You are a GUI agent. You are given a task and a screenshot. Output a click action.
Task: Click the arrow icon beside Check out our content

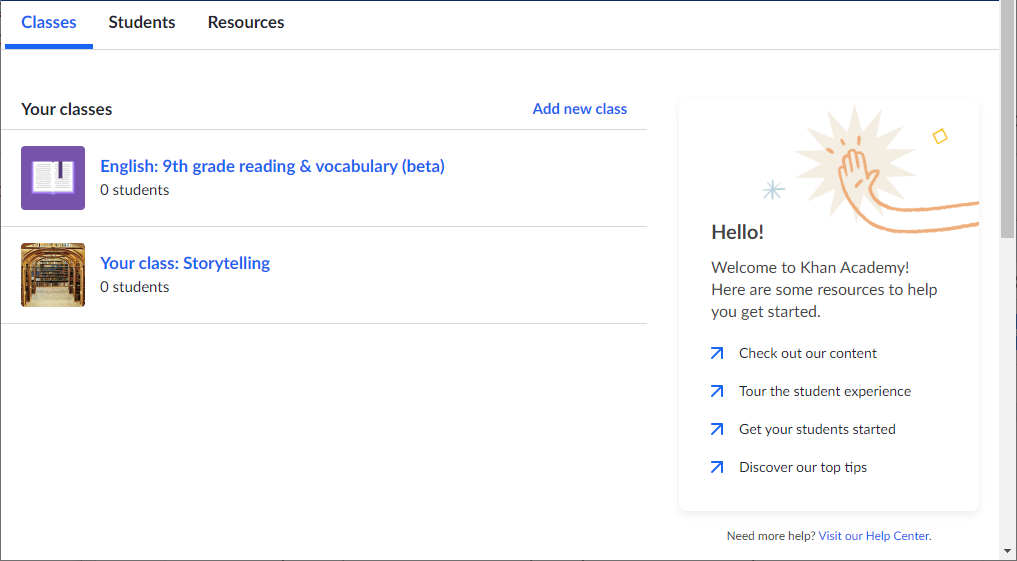pyautogui.click(x=717, y=353)
